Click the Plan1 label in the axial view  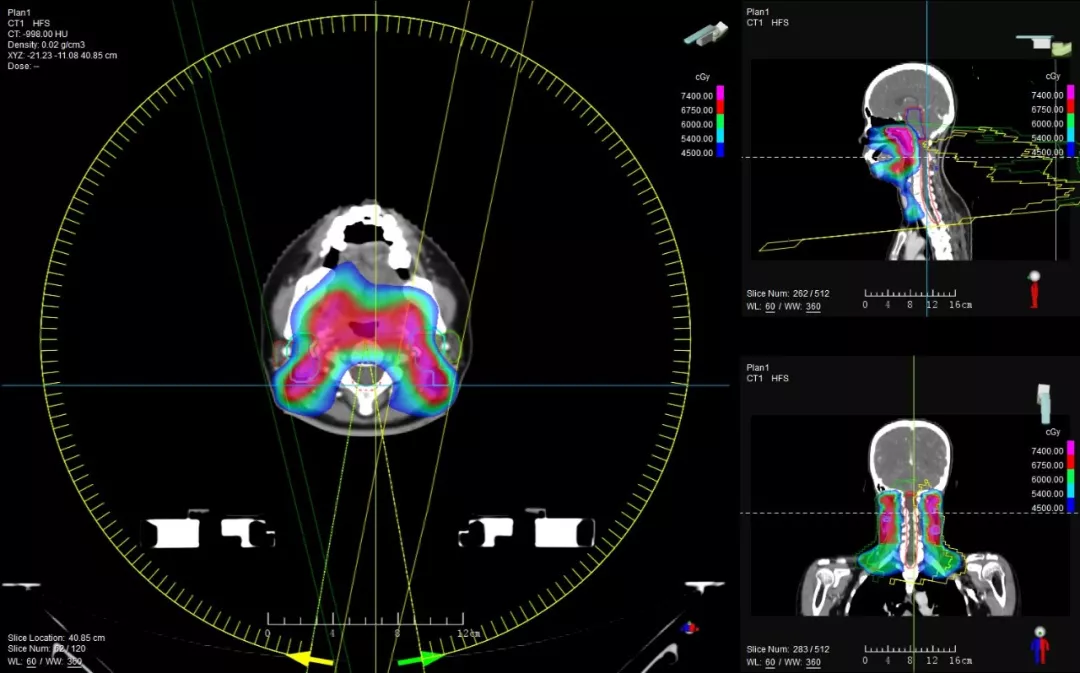click(x=20, y=12)
